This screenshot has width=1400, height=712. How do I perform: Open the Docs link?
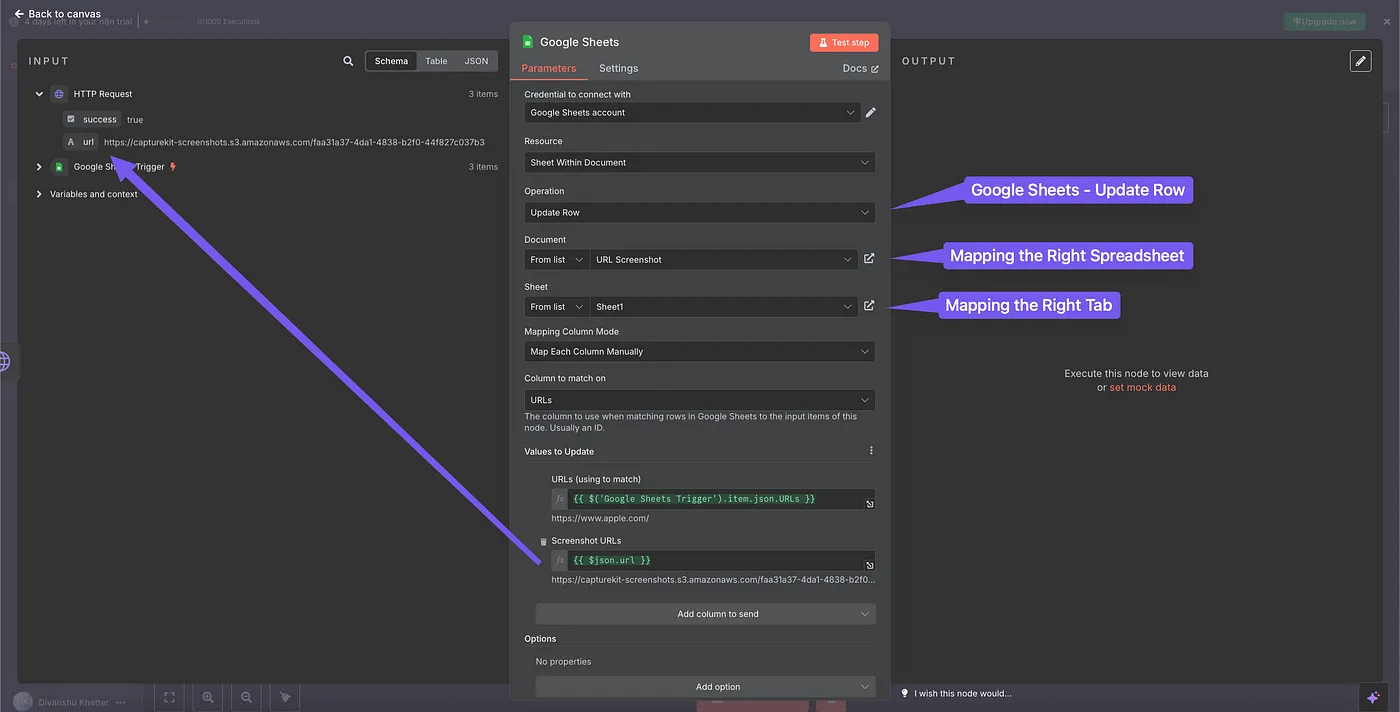pos(860,68)
